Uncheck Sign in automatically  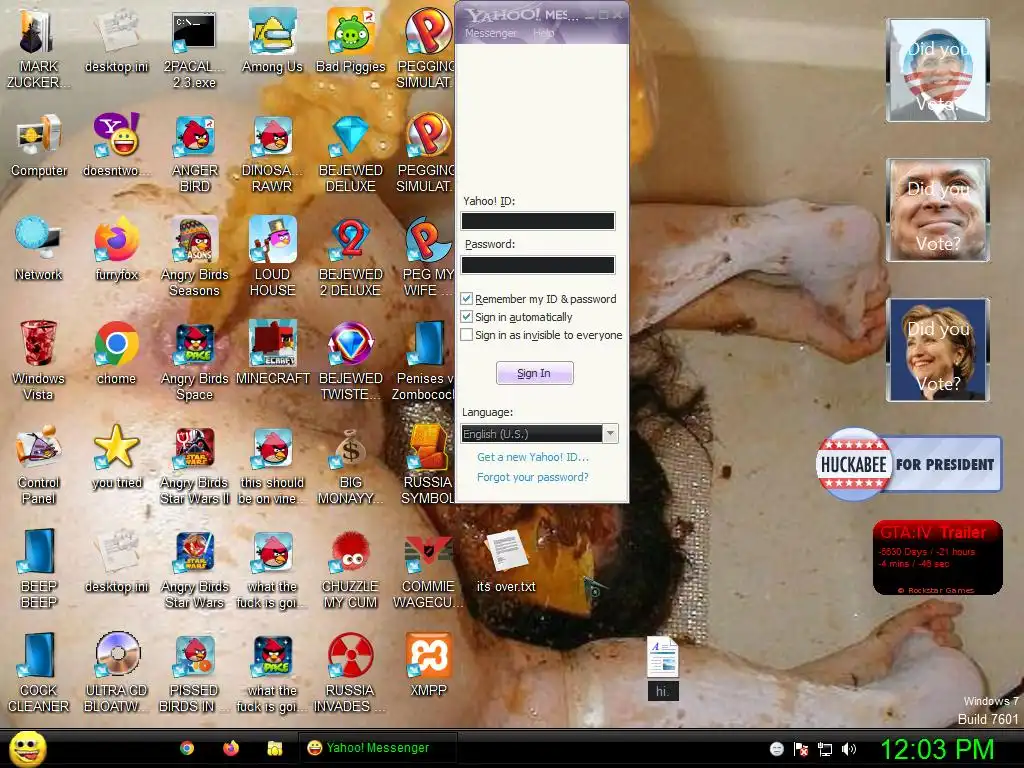pyautogui.click(x=466, y=317)
